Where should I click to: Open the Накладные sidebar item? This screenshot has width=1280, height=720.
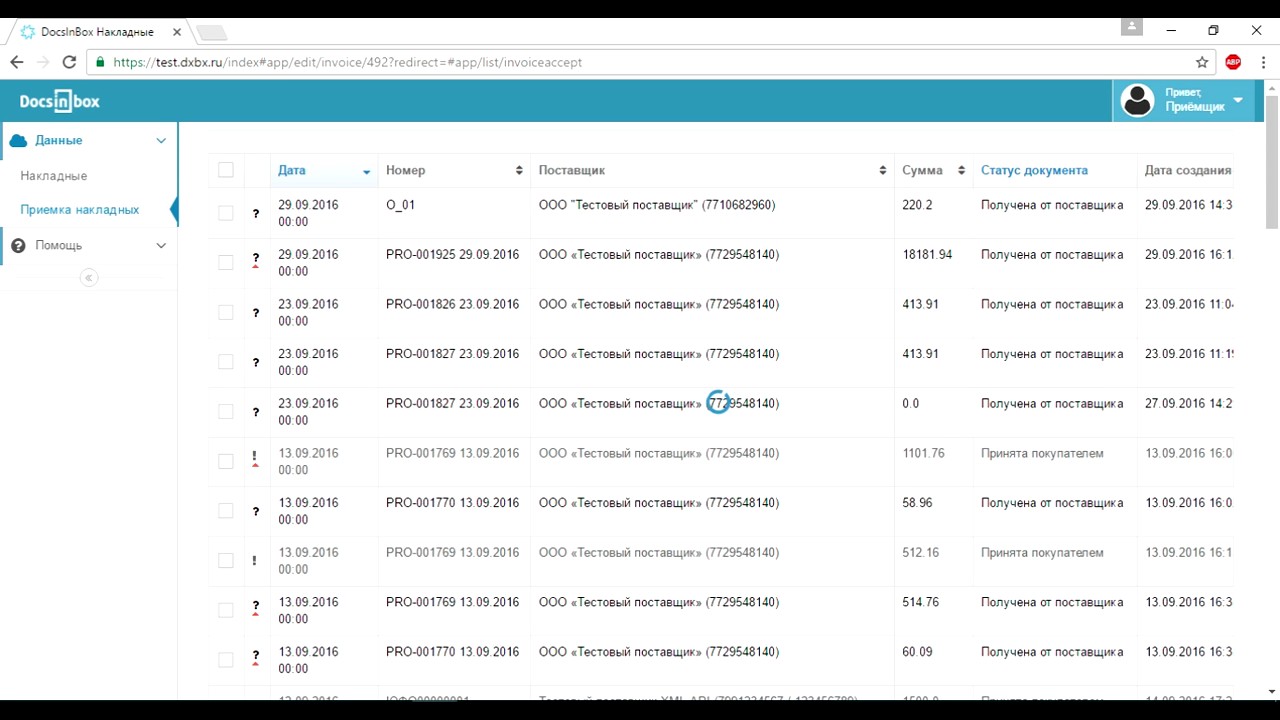[54, 176]
